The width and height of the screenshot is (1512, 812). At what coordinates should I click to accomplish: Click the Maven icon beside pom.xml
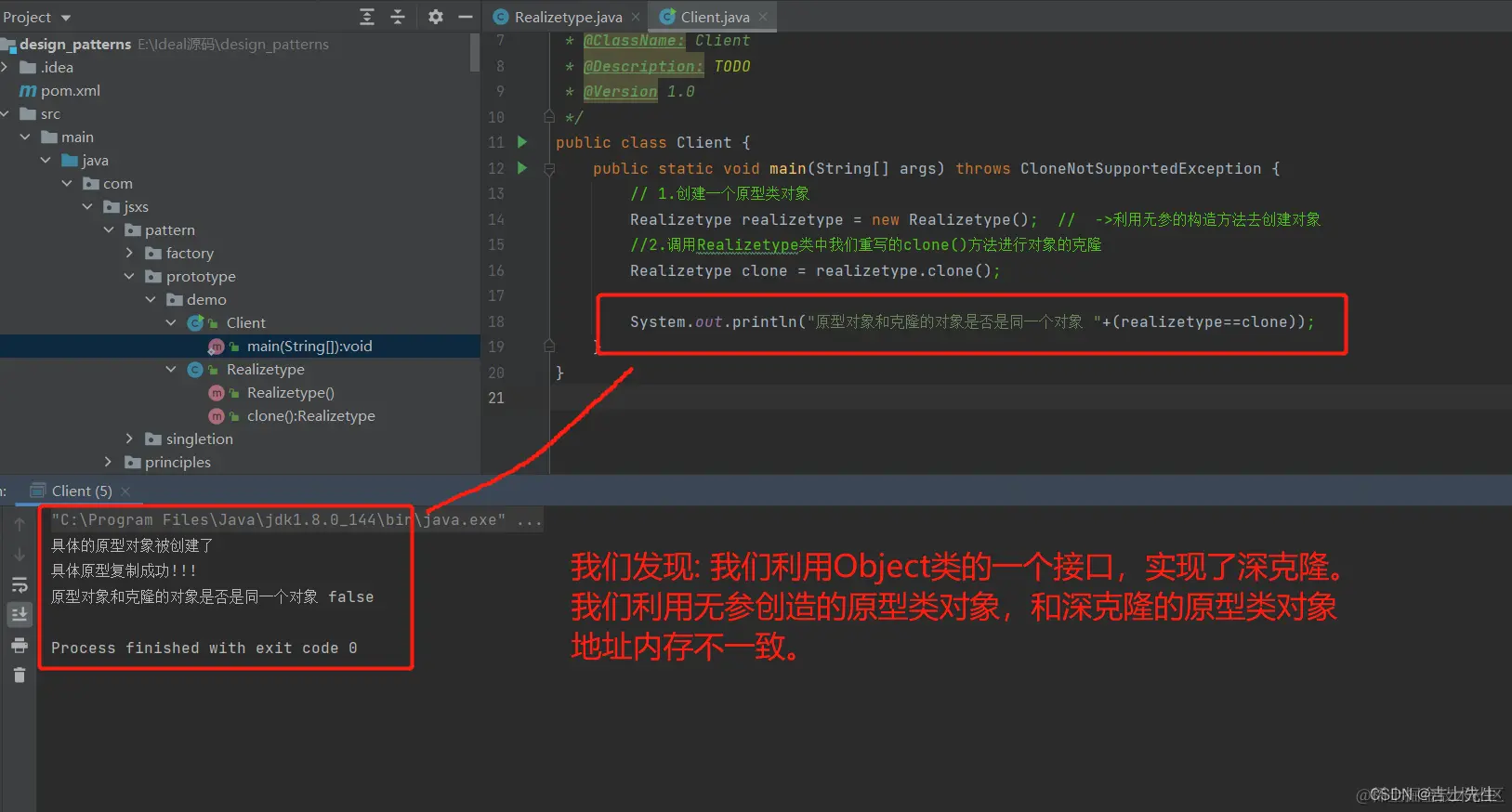(28, 90)
